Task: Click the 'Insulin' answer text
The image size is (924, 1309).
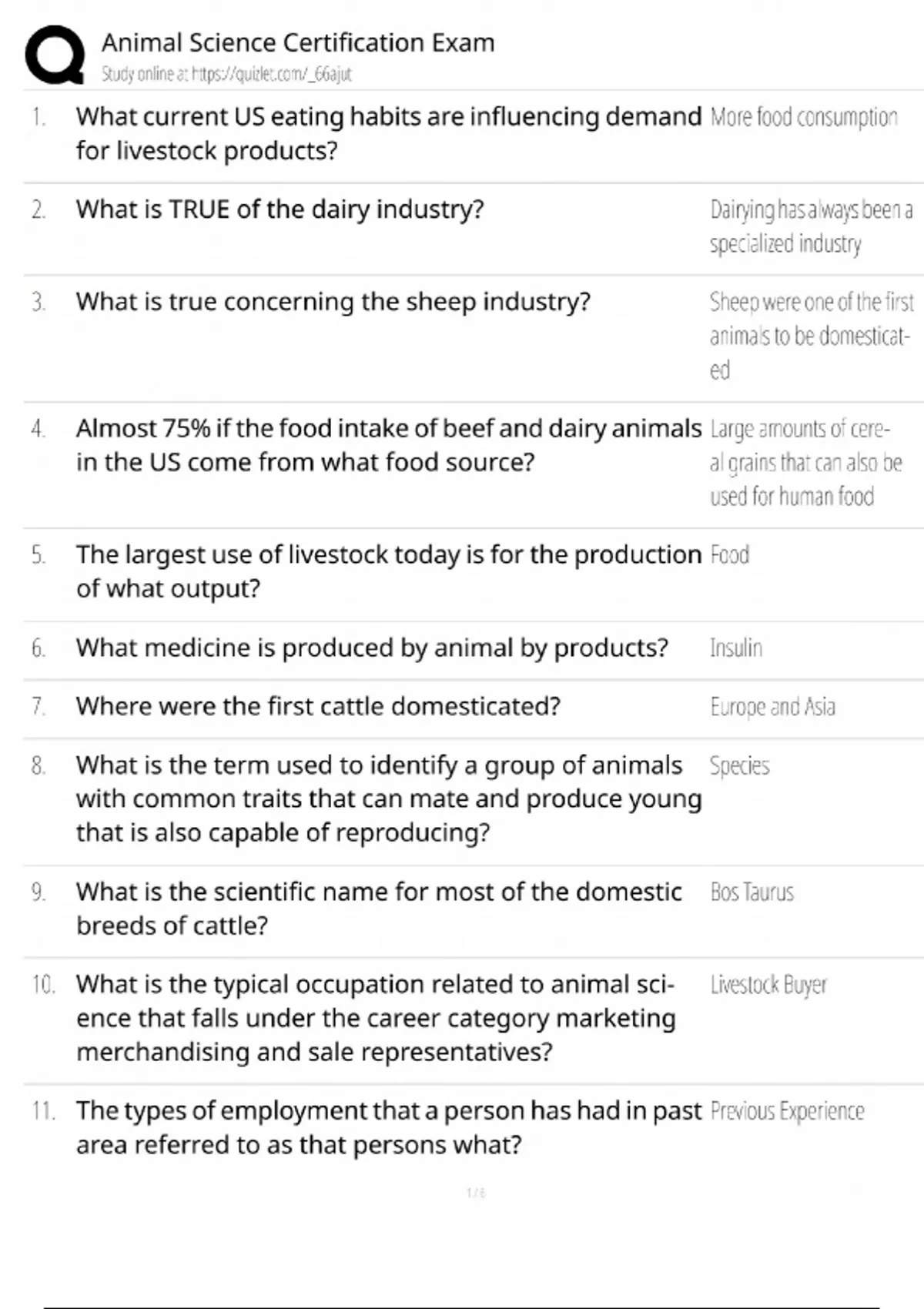Action: pyautogui.click(x=736, y=648)
